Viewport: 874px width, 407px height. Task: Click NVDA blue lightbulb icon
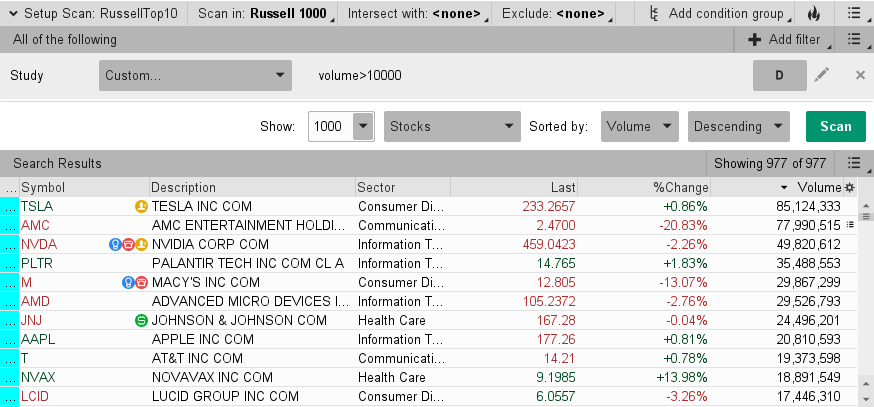click(x=115, y=245)
